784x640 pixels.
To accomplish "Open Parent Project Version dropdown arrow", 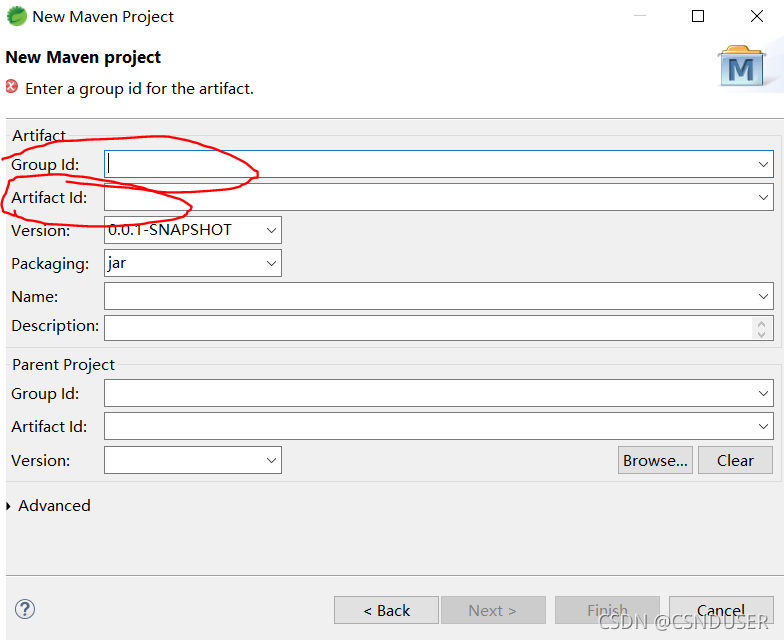I will 271,460.
